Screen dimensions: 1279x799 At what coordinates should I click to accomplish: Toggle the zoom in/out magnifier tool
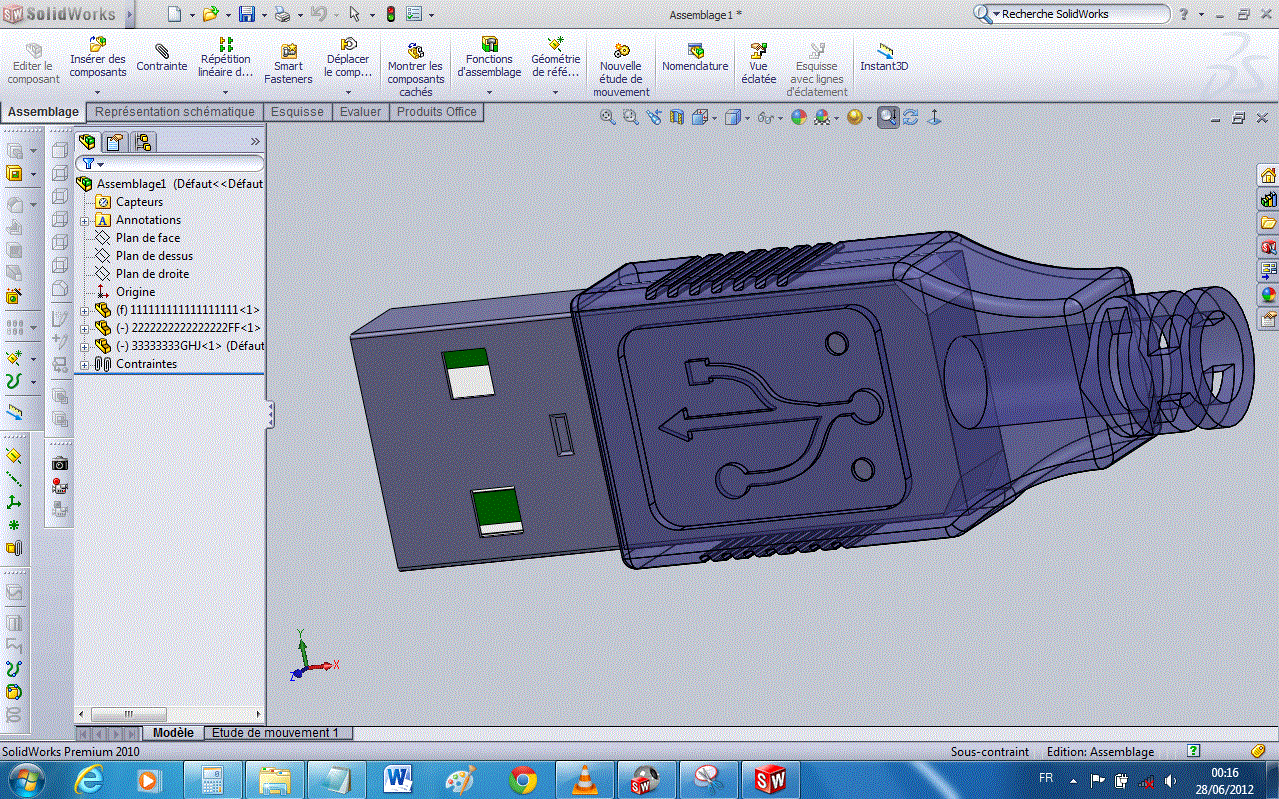pos(888,118)
